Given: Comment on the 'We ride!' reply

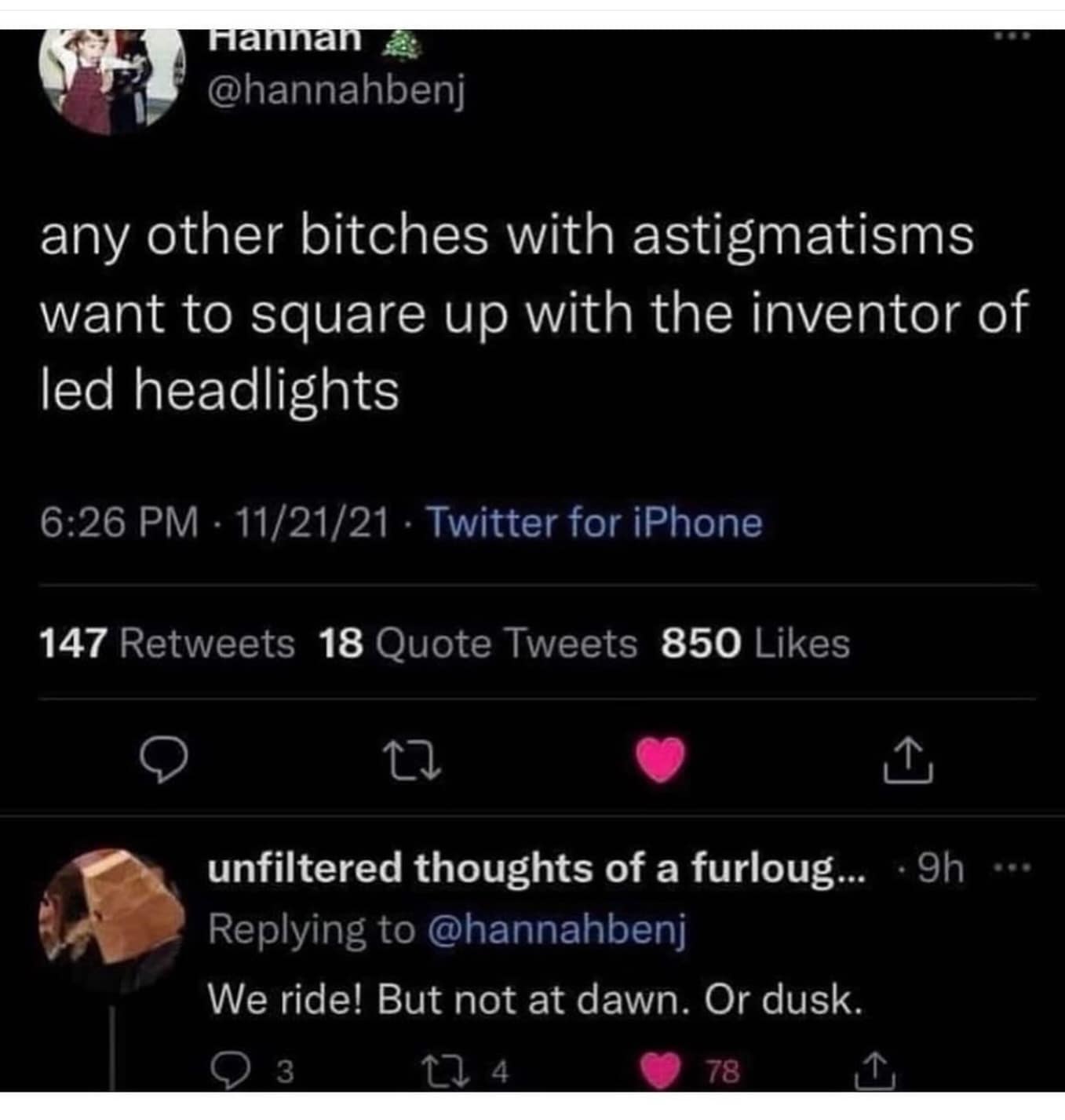Looking at the screenshot, I should (228, 1071).
